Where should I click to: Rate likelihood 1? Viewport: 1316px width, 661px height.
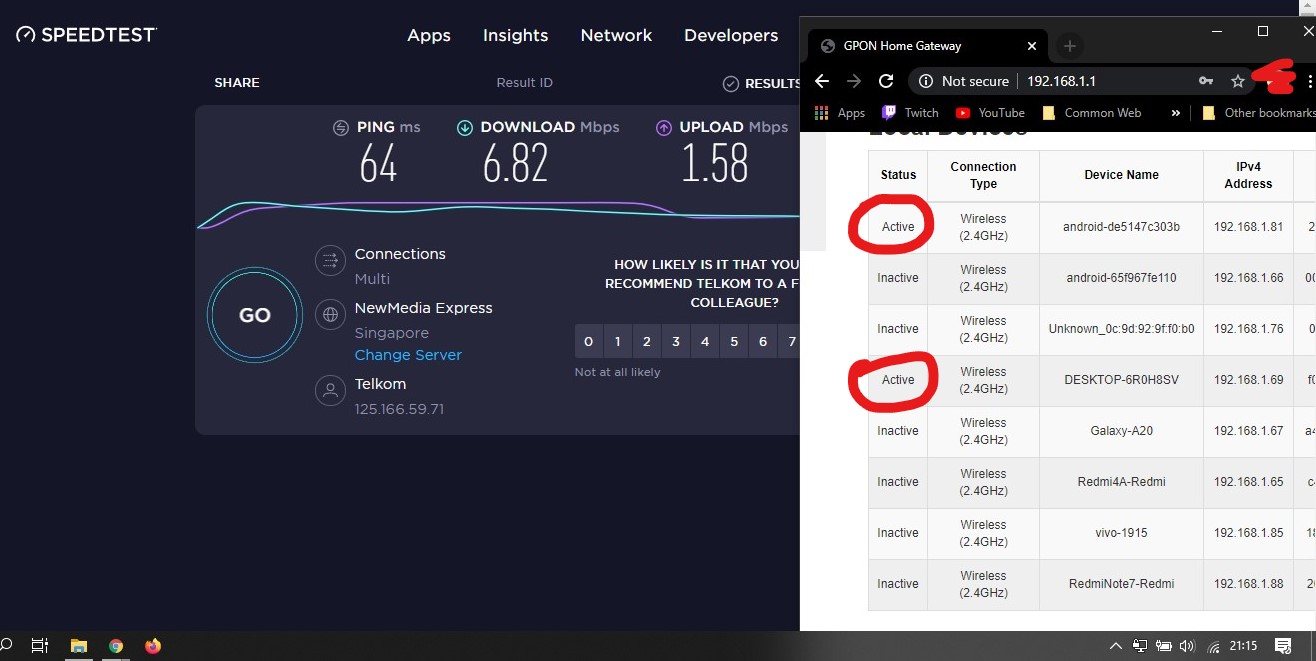617,342
